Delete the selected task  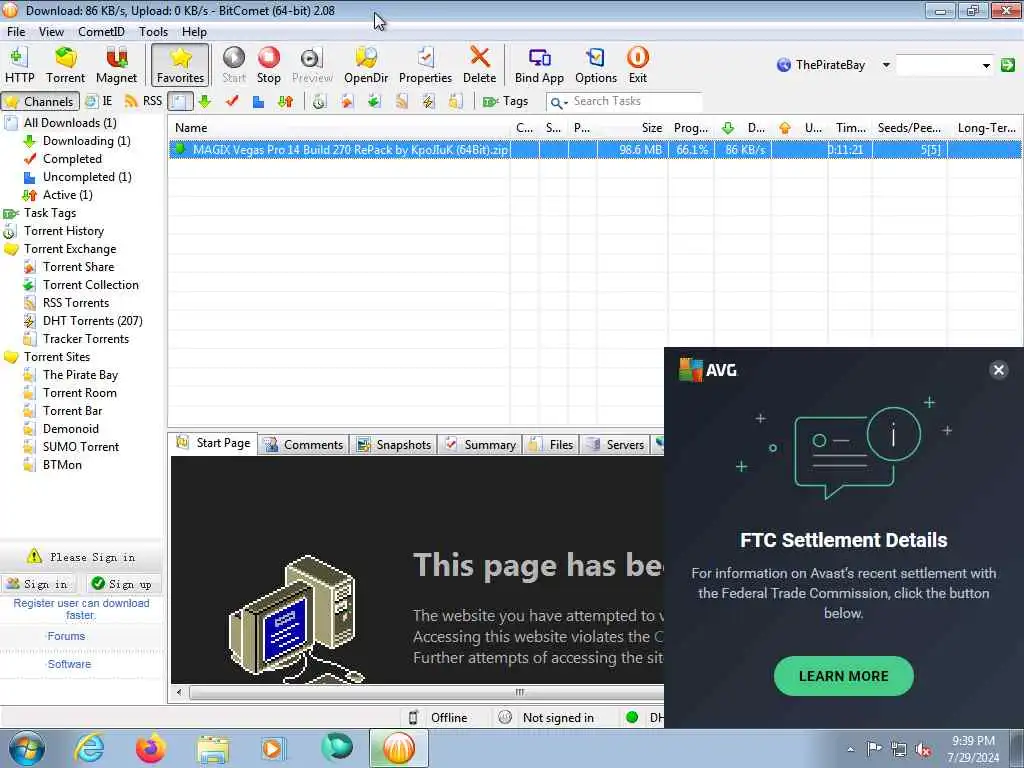point(479,65)
